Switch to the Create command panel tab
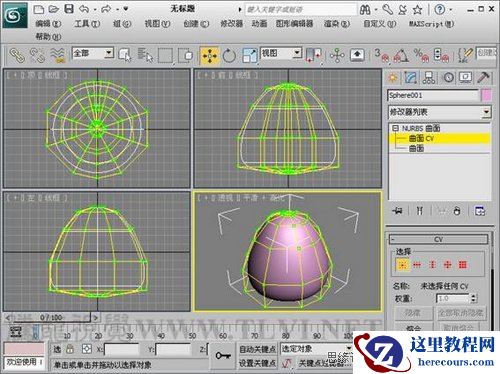Viewport: 500px width, 374px height. pyautogui.click(x=393, y=78)
